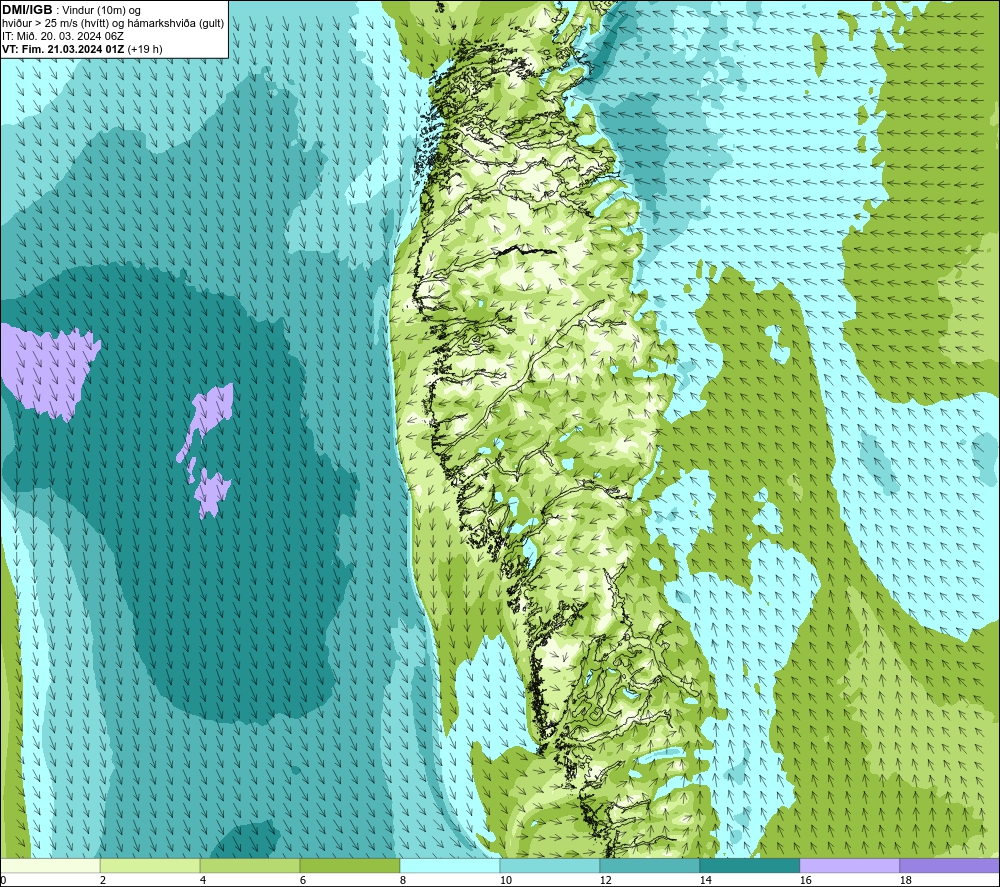Select the darker purple above-18 m/s scale swatch

pyautogui.click(x=949, y=865)
